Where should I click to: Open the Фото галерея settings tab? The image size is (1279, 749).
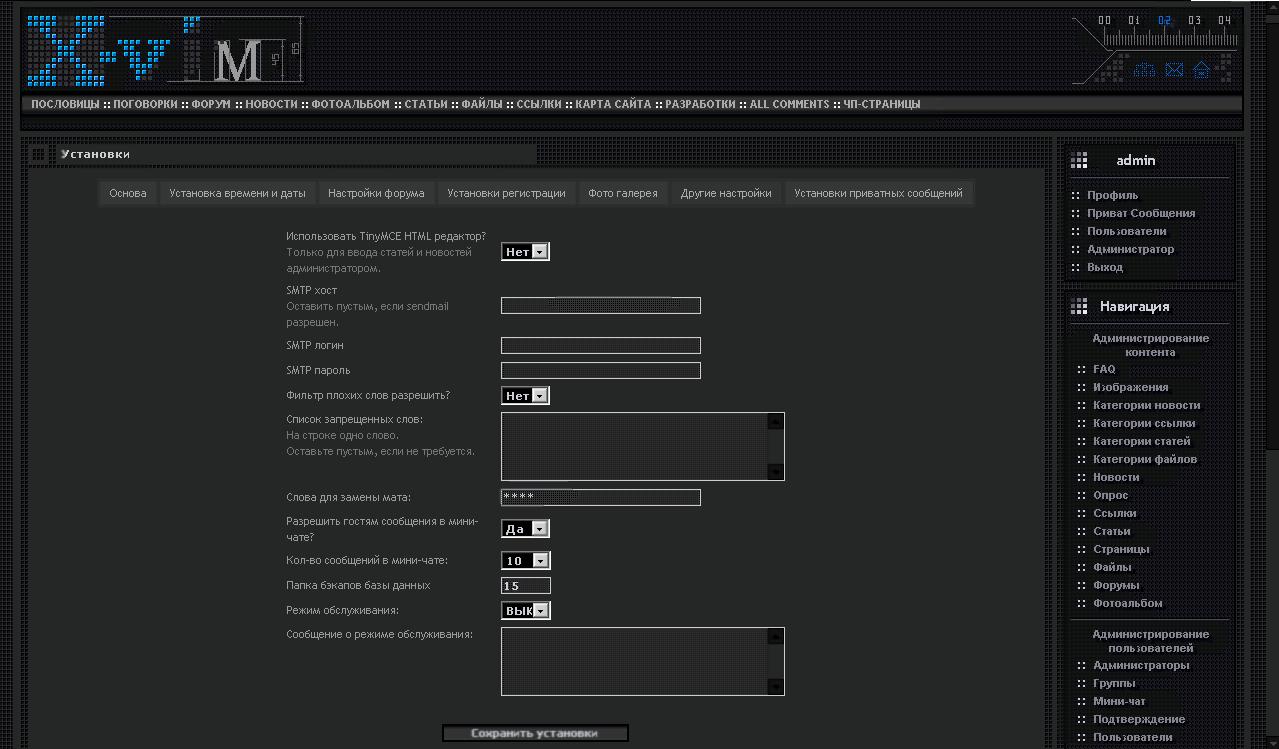click(x=622, y=193)
